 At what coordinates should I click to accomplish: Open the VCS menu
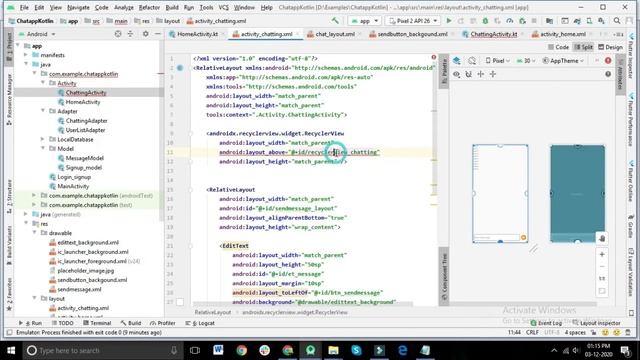pos(223,7)
